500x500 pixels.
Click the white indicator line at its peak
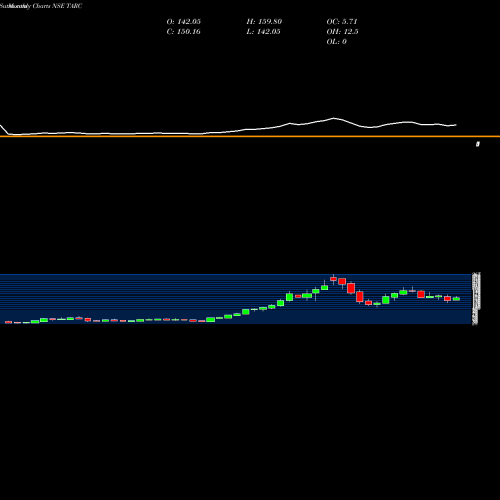pos(334,118)
